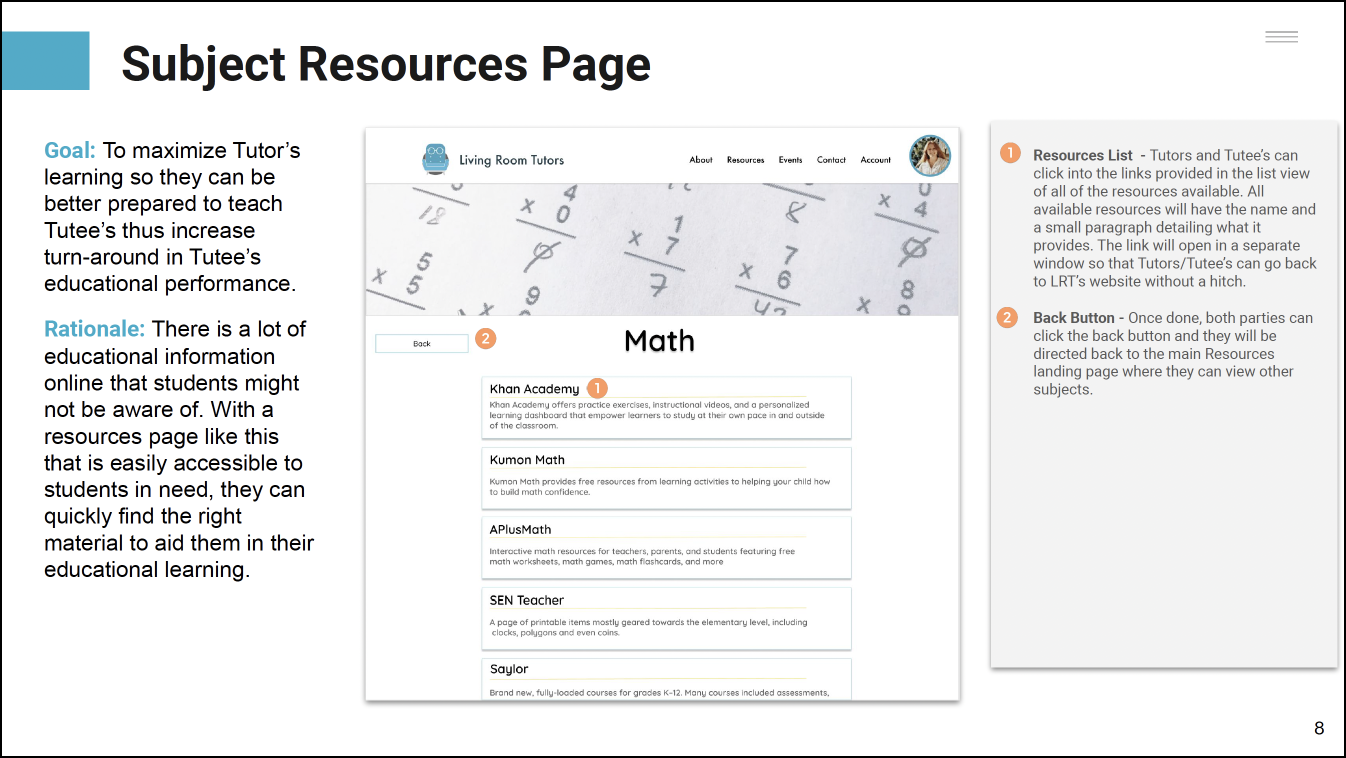Click the Back button

coord(422,343)
